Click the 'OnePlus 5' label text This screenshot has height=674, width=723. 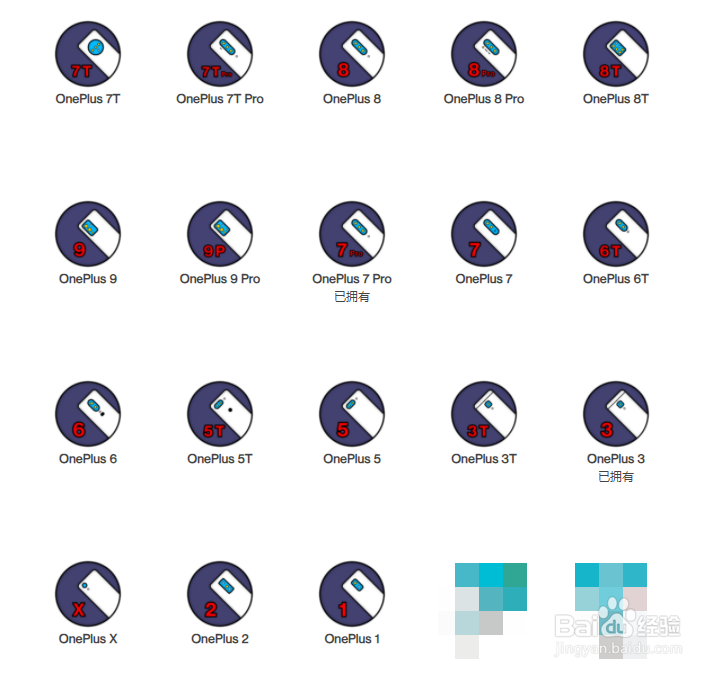pos(352,459)
